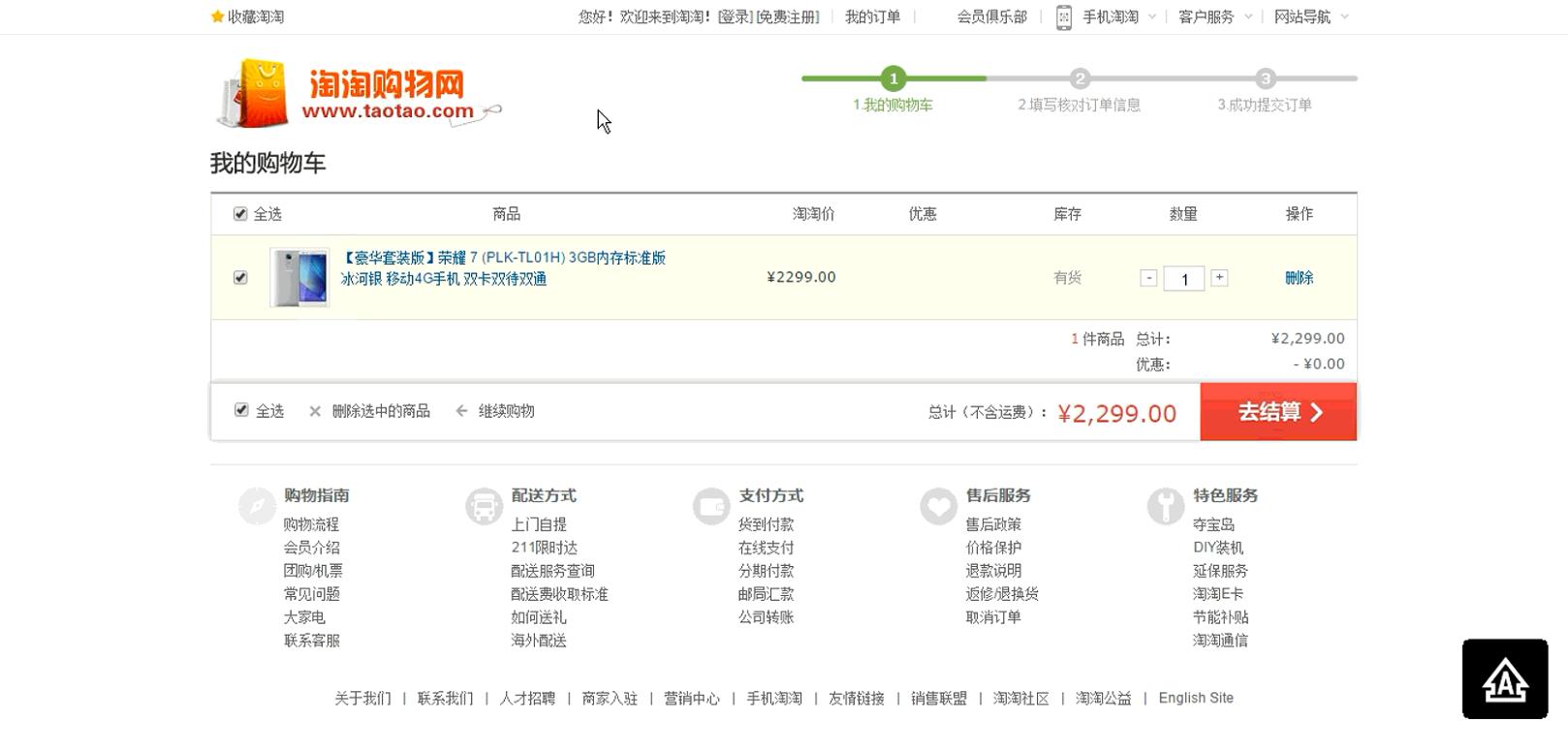Viewport: 1568px width, 753px height.
Task: Click 联系客服 footer link
Action: (x=311, y=641)
